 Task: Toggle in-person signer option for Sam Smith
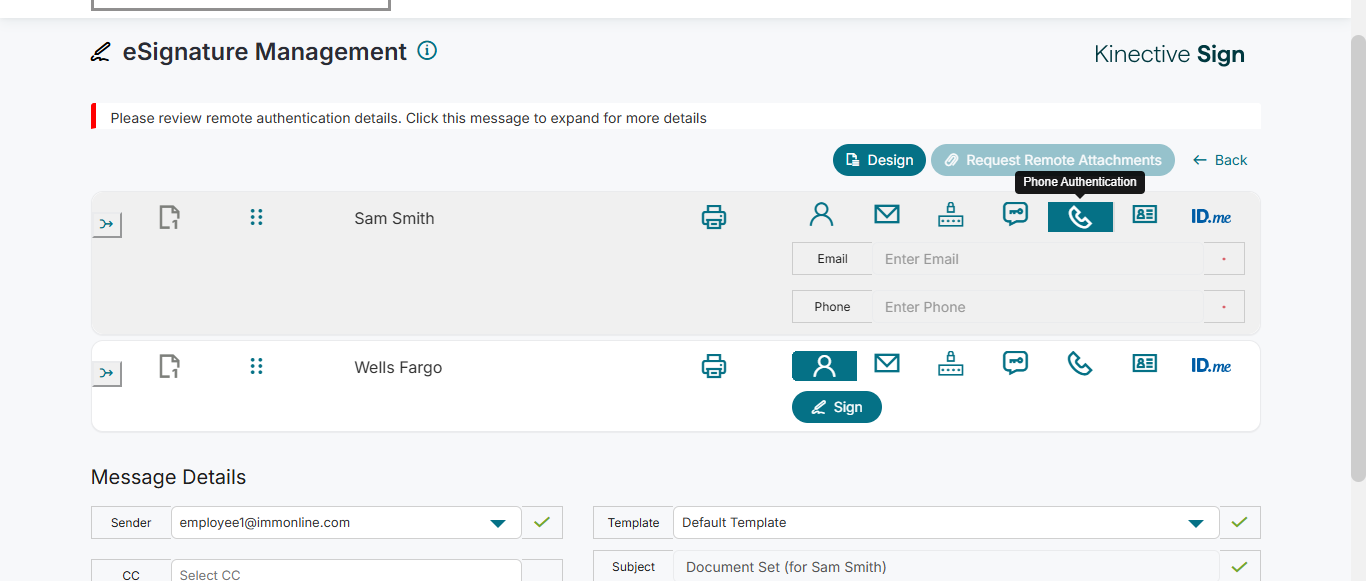[x=821, y=215]
